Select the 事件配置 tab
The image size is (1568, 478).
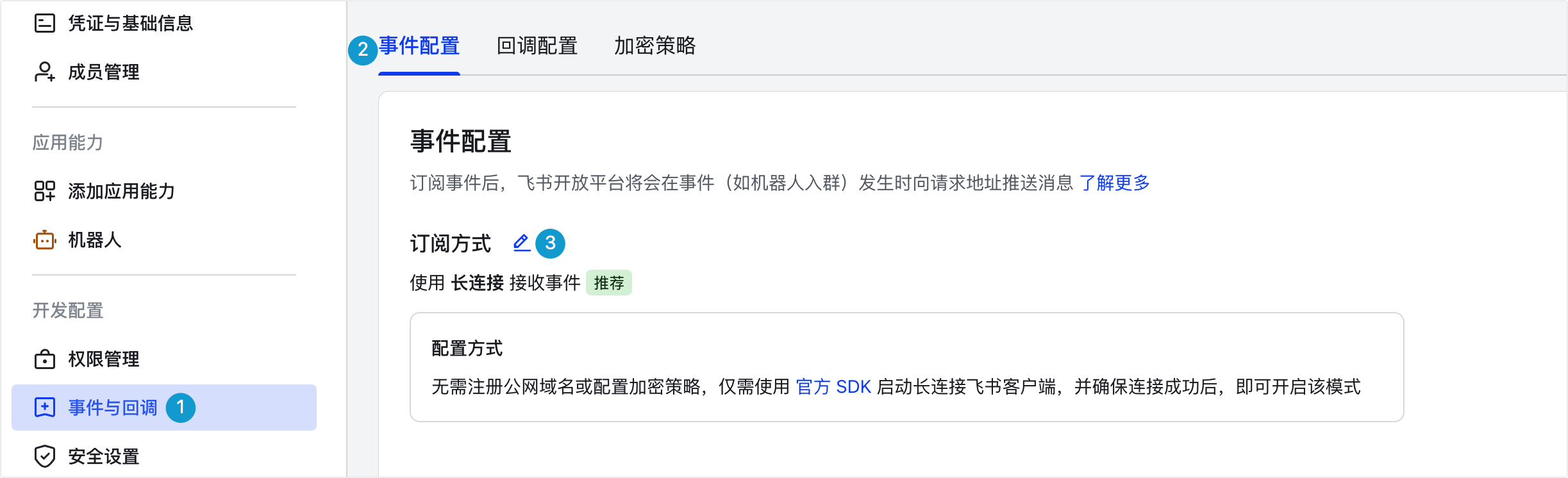419,47
